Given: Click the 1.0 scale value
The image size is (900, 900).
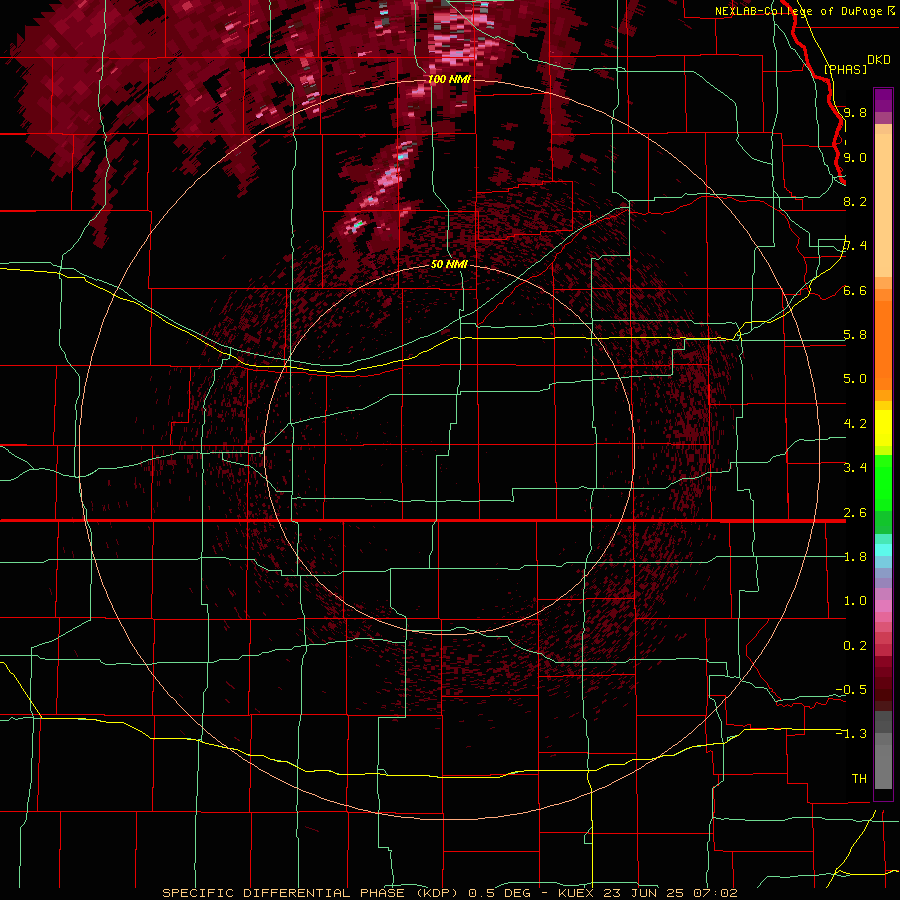Looking at the screenshot, I should (855, 601).
